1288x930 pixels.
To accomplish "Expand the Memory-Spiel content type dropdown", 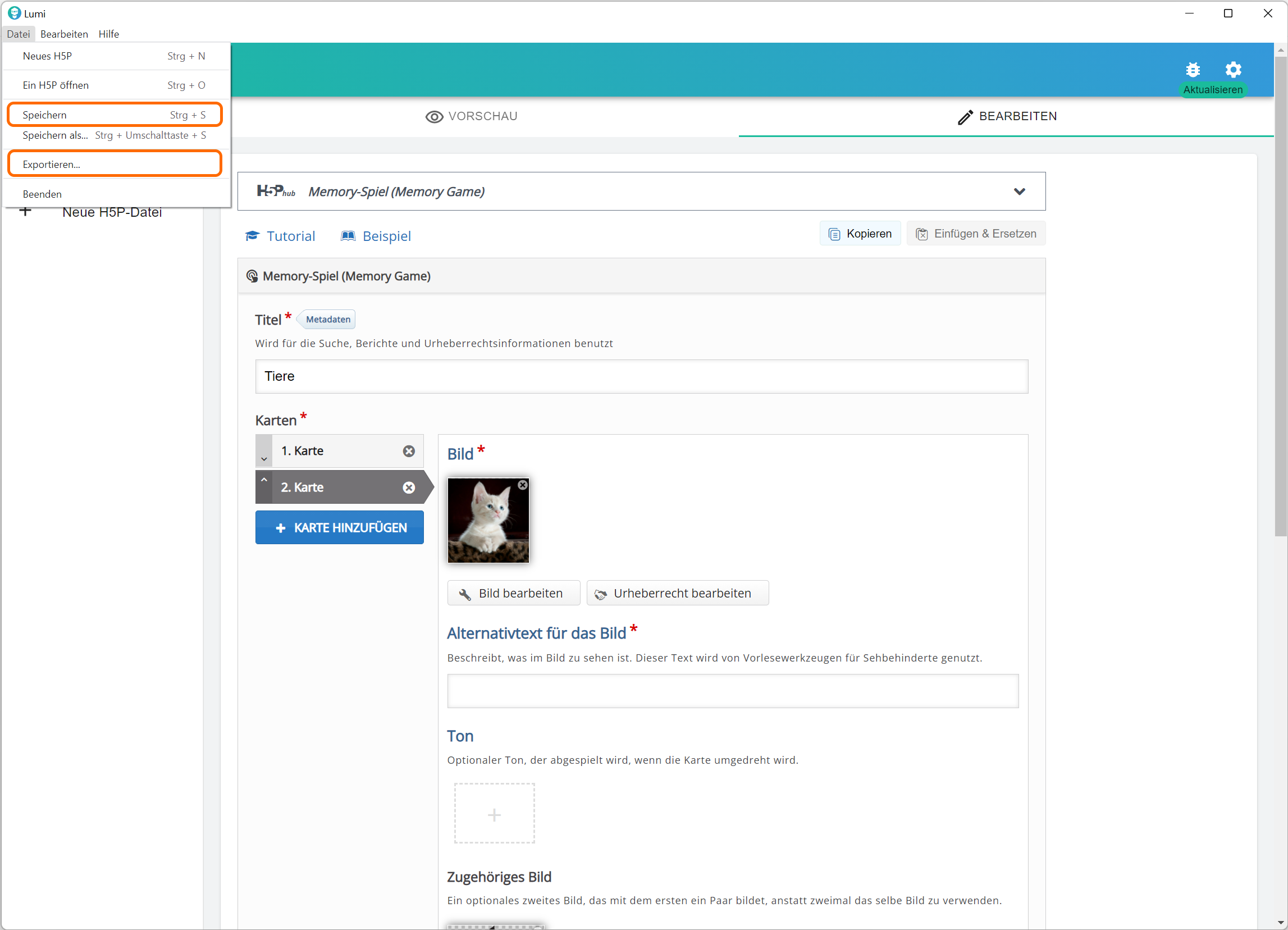I will 1019,192.
